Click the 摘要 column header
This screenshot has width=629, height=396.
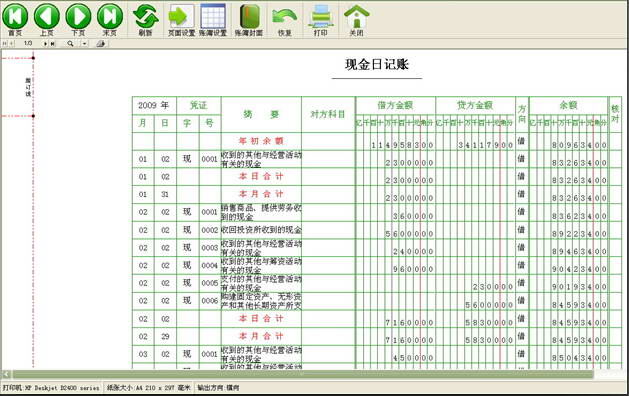coord(261,114)
